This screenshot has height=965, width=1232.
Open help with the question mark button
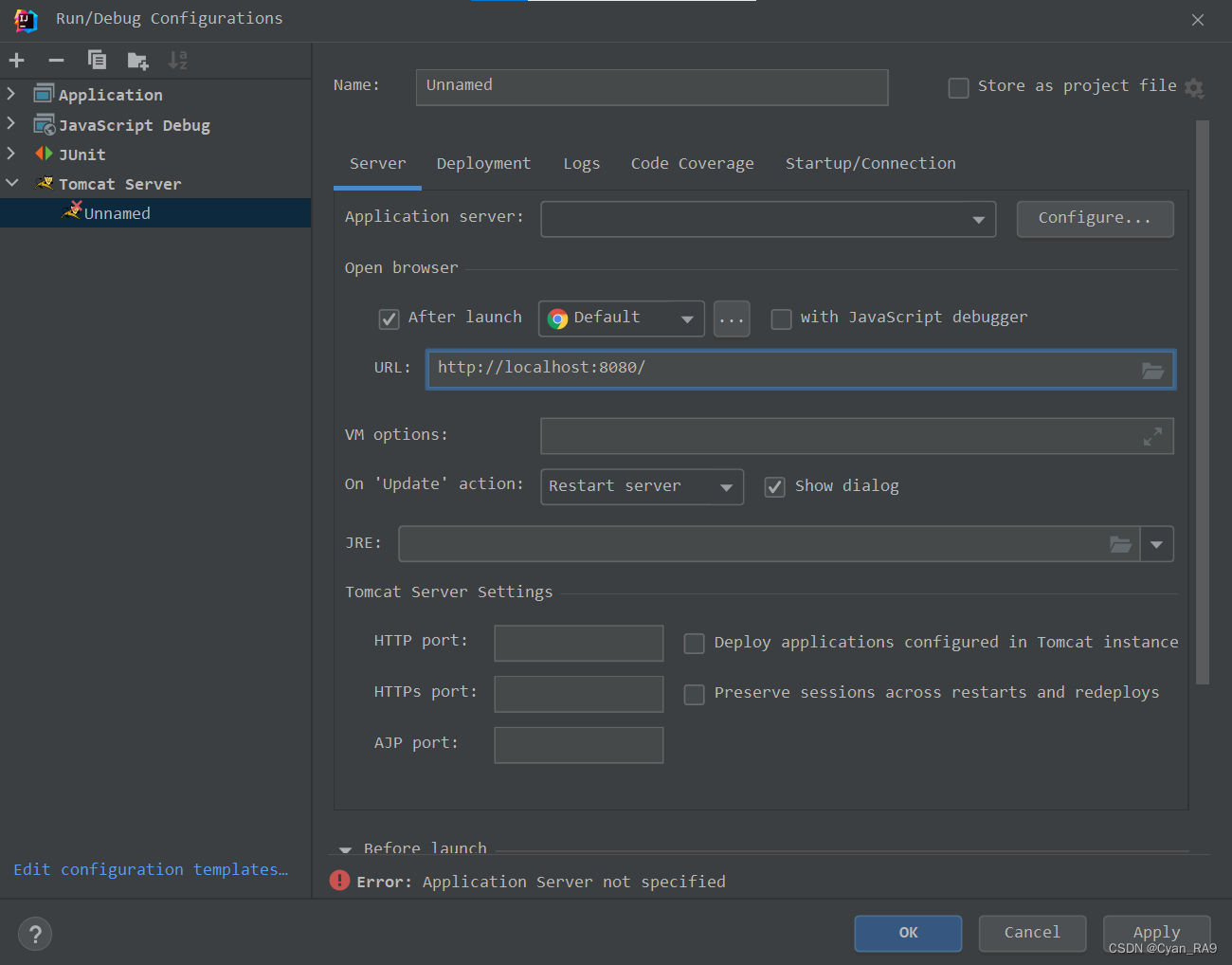coord(35,934)
